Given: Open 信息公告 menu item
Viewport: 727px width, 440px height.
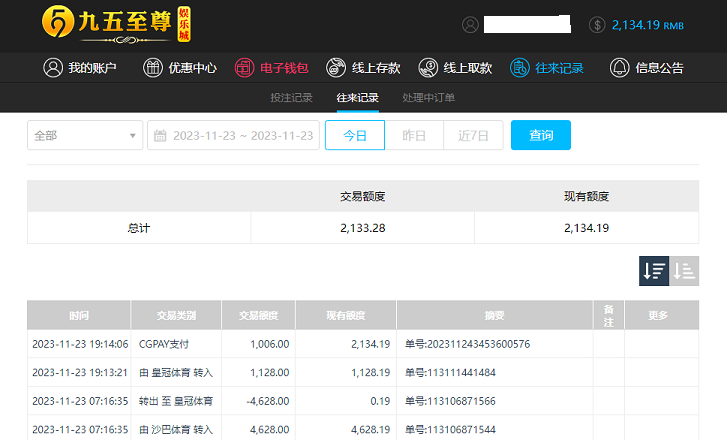Looking at the screenshot, I should [647, 68].
